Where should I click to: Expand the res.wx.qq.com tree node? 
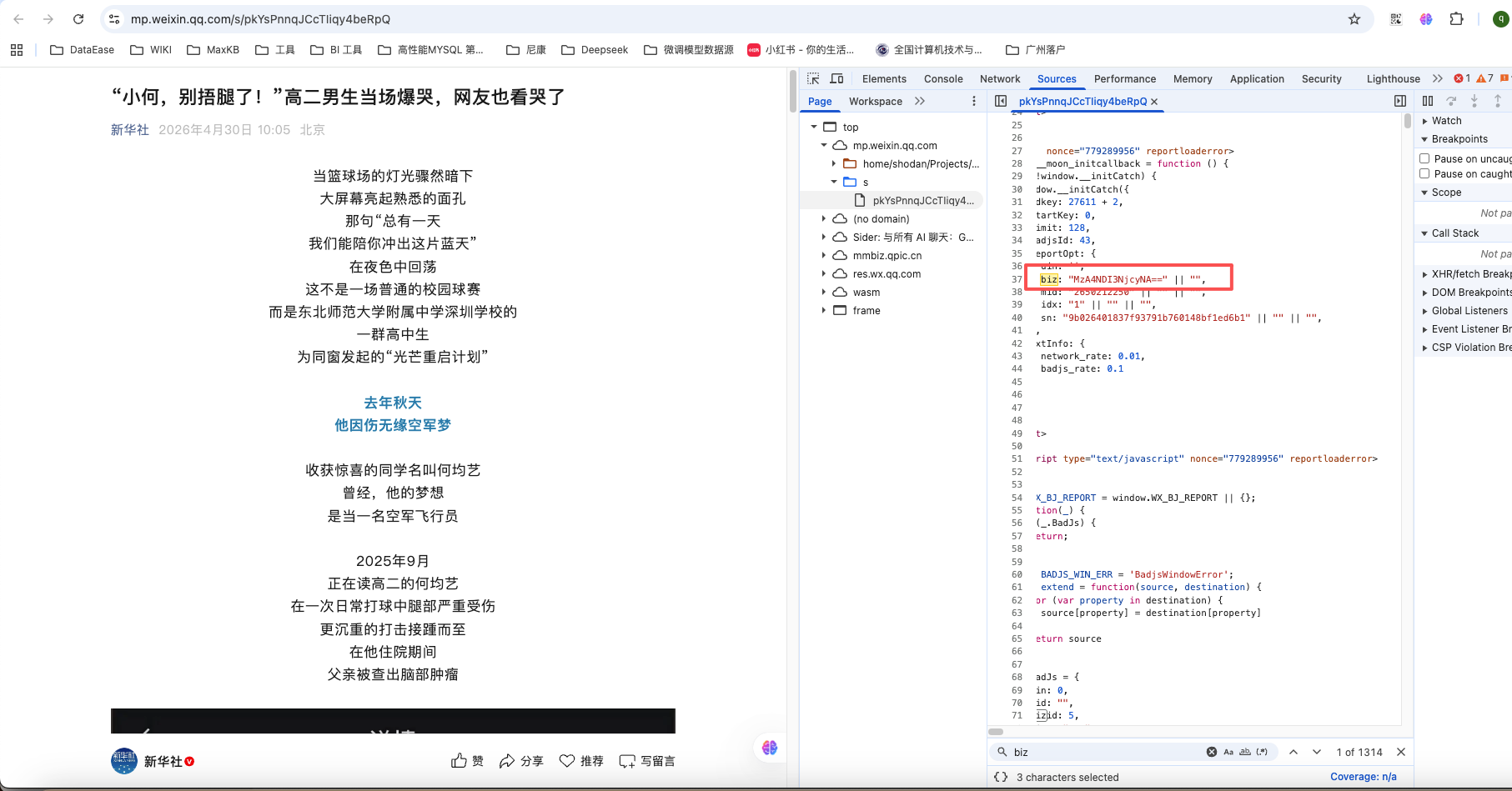[x=824, y=273]
